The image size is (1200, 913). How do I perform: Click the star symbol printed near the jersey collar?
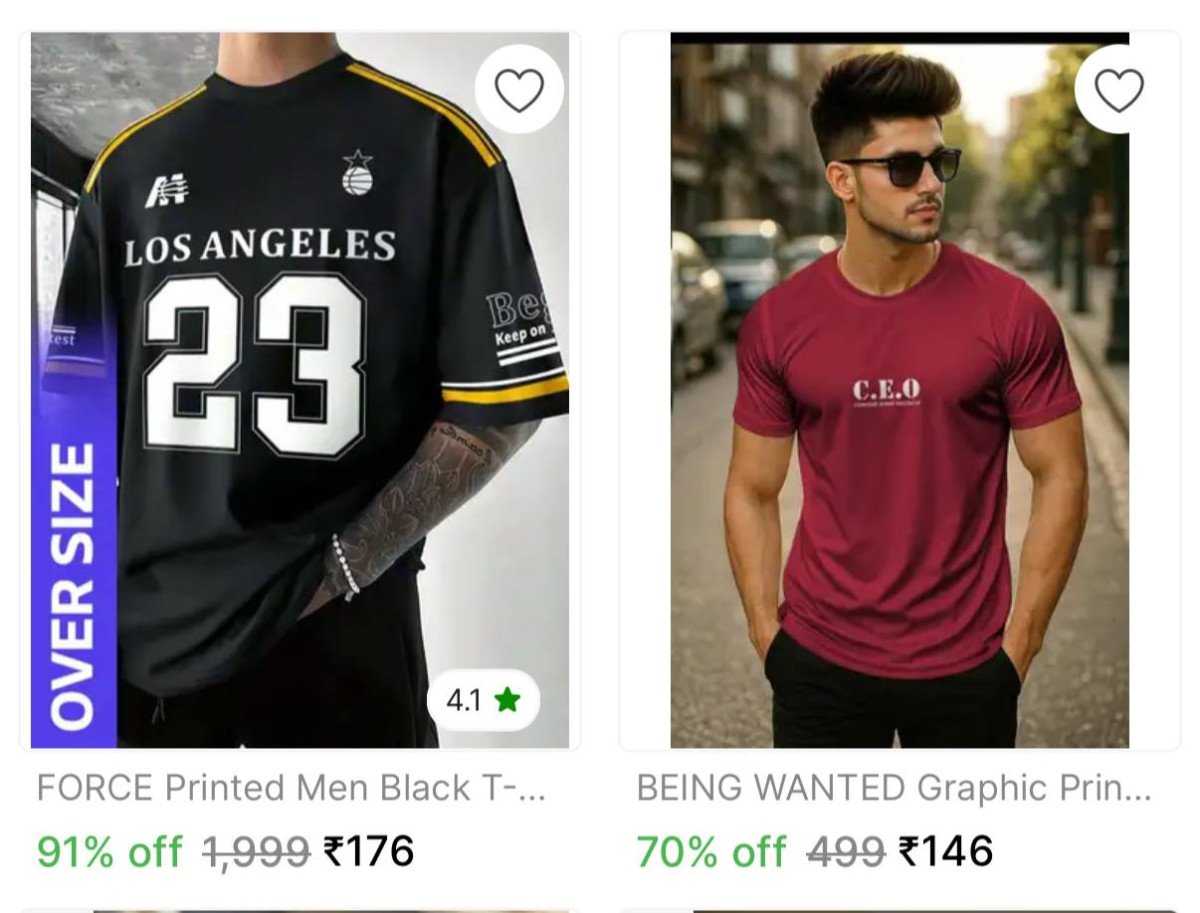click(357, 158)
